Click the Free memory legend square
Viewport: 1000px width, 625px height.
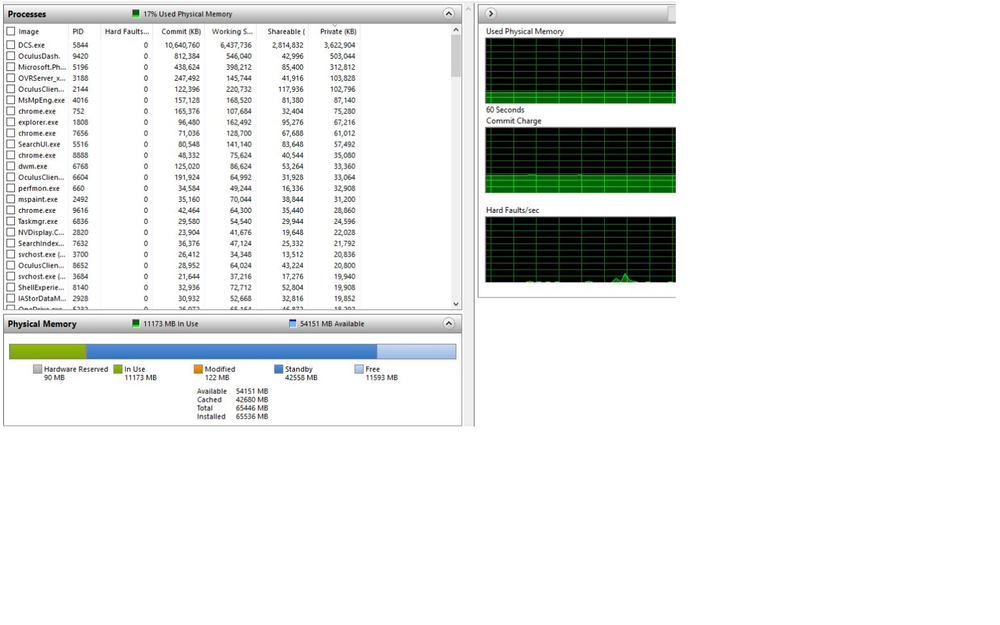tap(357, 369)
